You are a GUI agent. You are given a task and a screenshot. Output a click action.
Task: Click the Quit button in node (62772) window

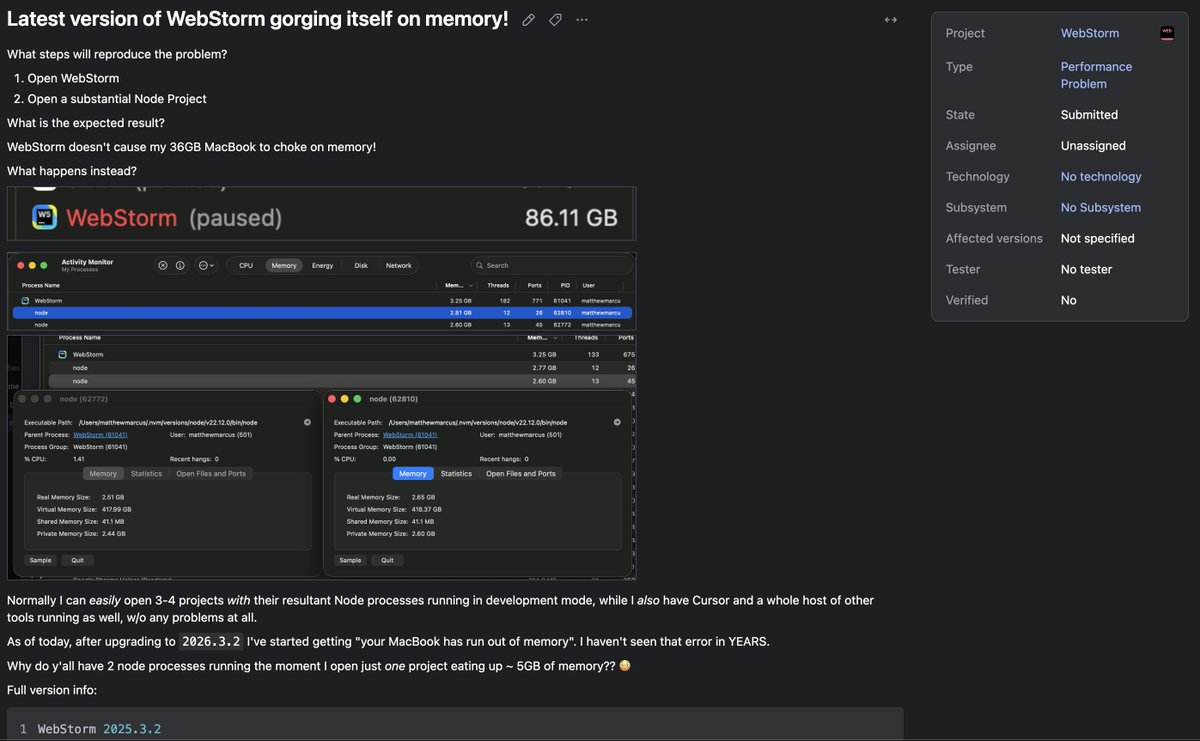click(77, 560)
